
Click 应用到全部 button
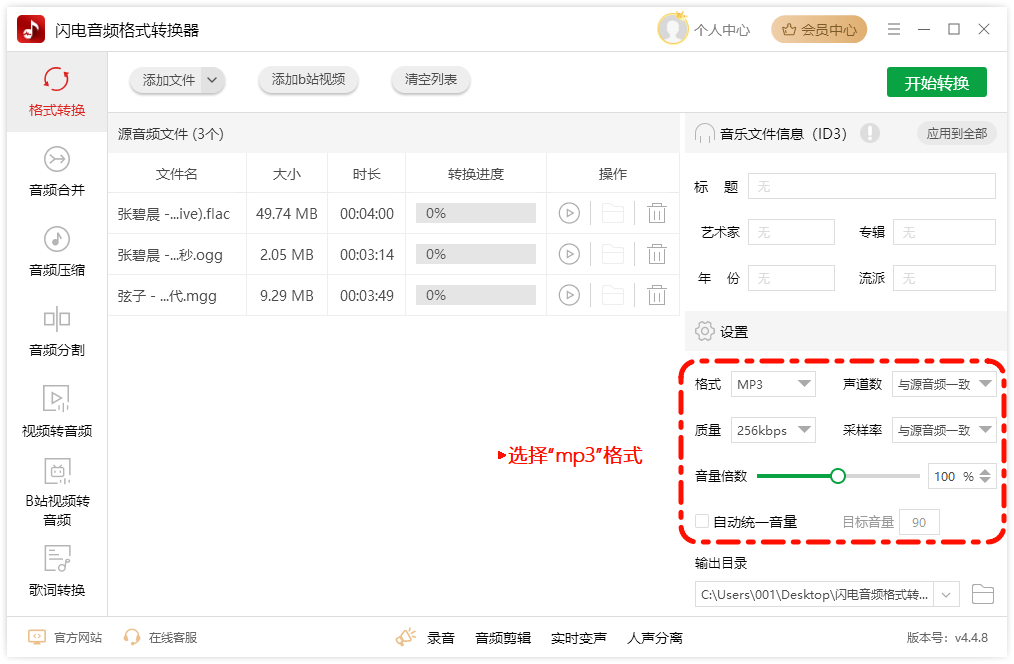956,133
